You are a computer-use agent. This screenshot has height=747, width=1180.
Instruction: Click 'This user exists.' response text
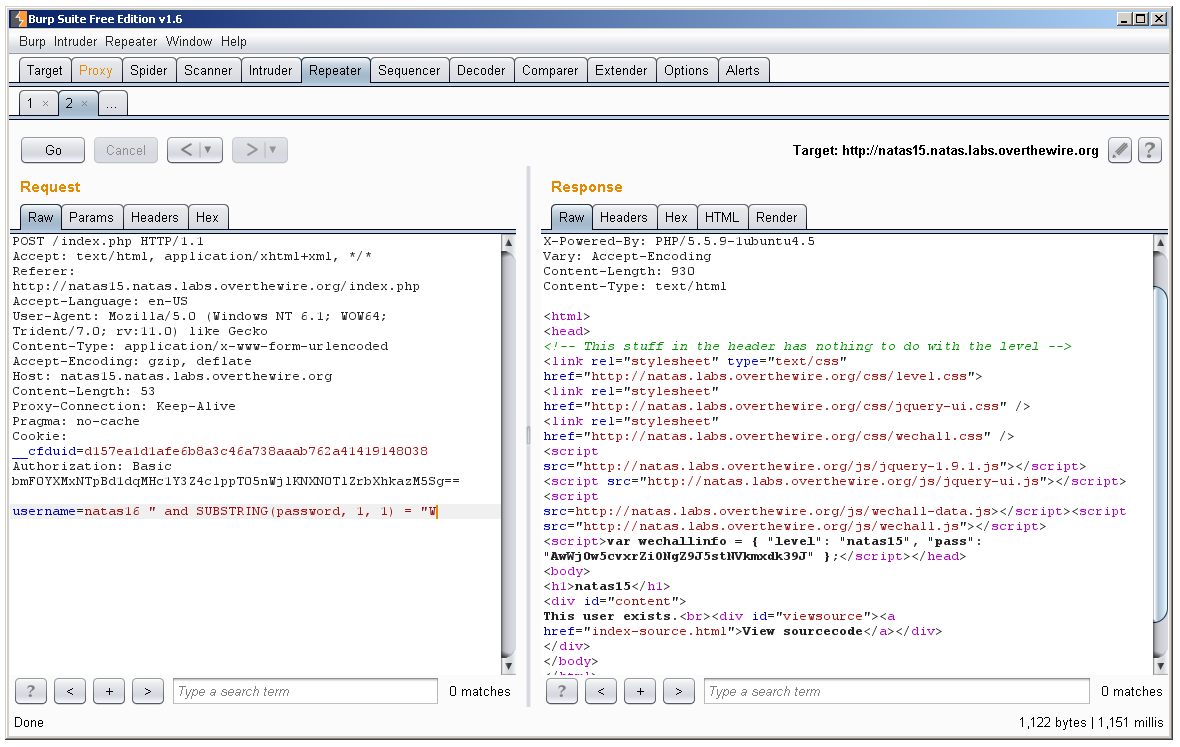tap(609, 616)
